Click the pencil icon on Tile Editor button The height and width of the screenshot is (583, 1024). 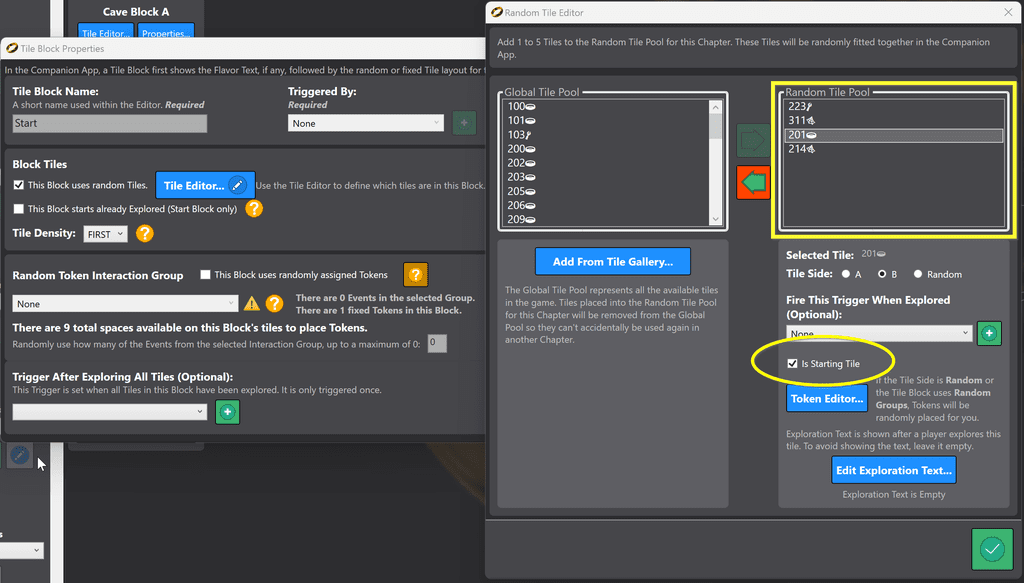[238, 185]
